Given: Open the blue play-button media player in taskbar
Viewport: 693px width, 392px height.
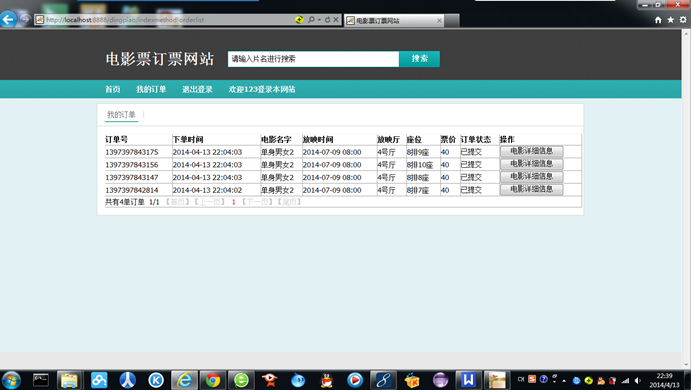Looking at the screenshot, I should pos(355,380).
